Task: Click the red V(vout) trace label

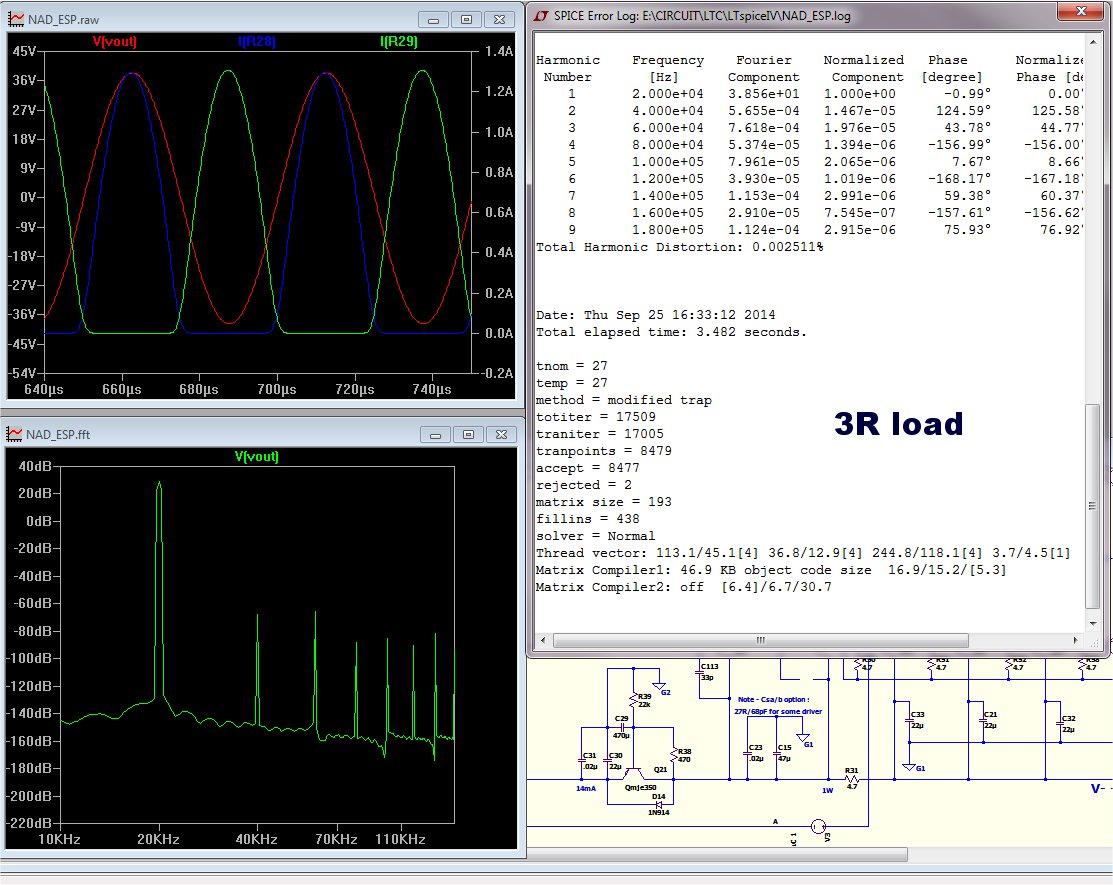Action: coord(114,41)
